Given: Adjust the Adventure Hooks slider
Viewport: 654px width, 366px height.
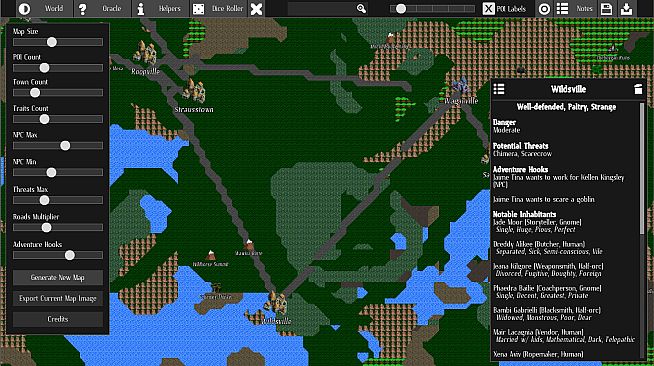Looking at the screenshot, I should [58, 255].
